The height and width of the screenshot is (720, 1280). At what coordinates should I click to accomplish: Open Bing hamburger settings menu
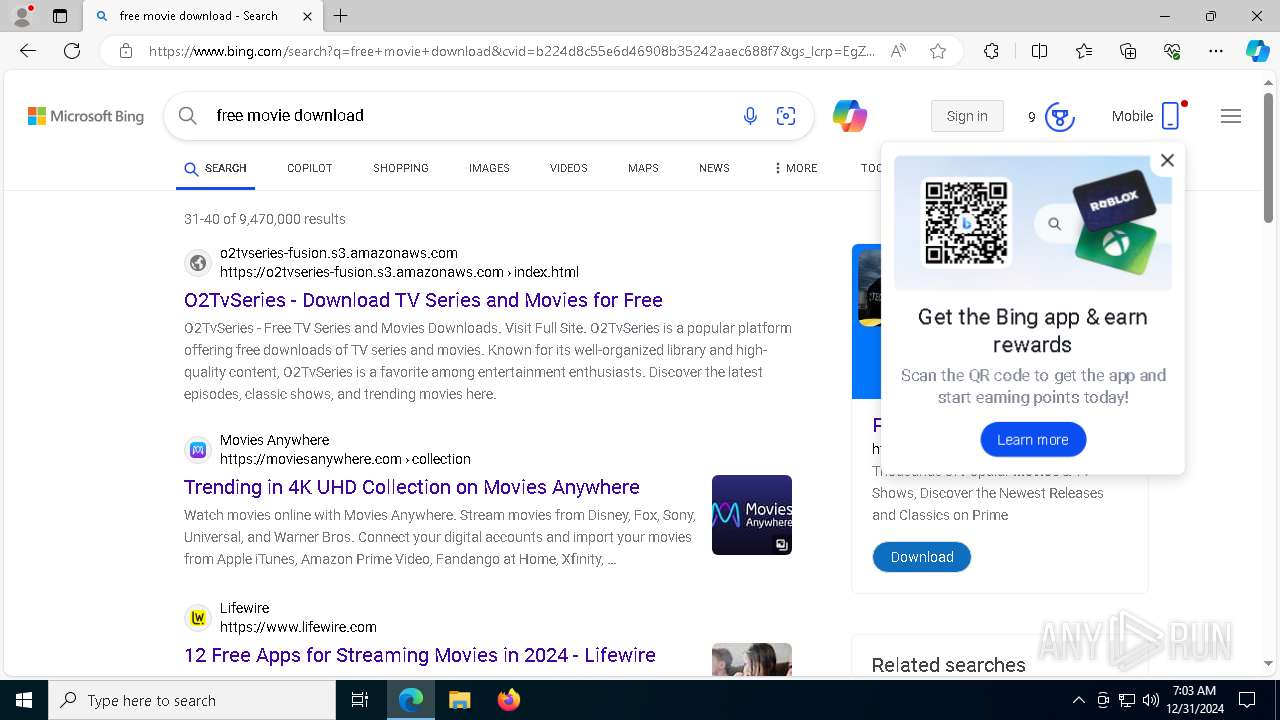[1231, 116]
